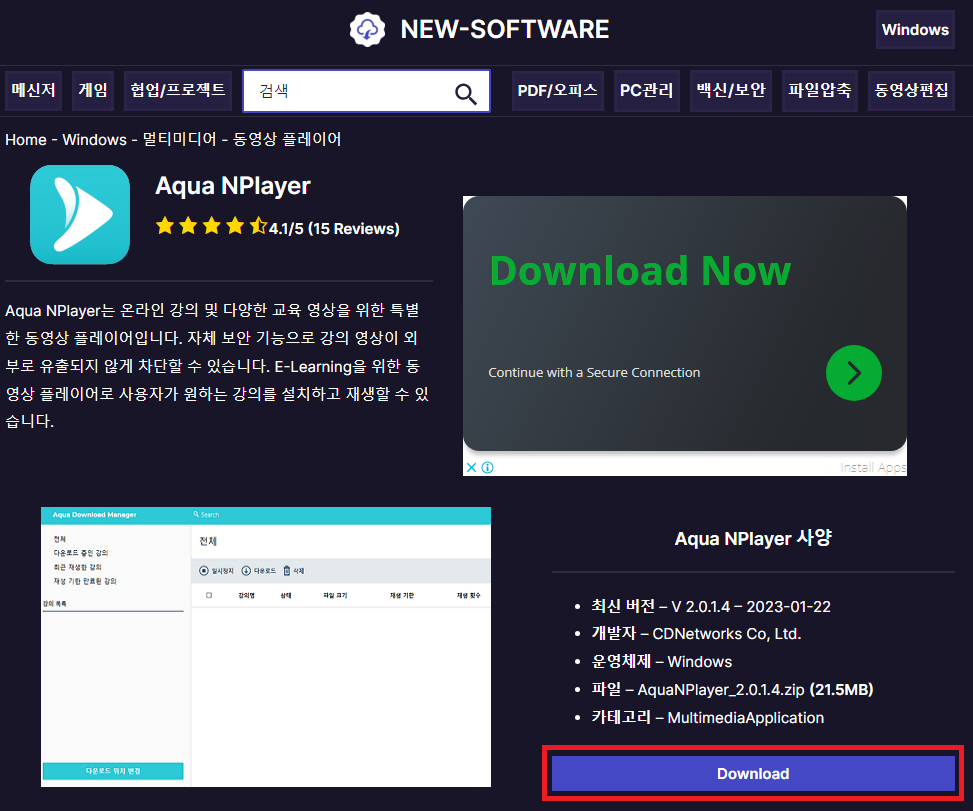Click the star rating icons
Image resolution: width=973 pixels, height=811 pixels.
tap(211, 226)
